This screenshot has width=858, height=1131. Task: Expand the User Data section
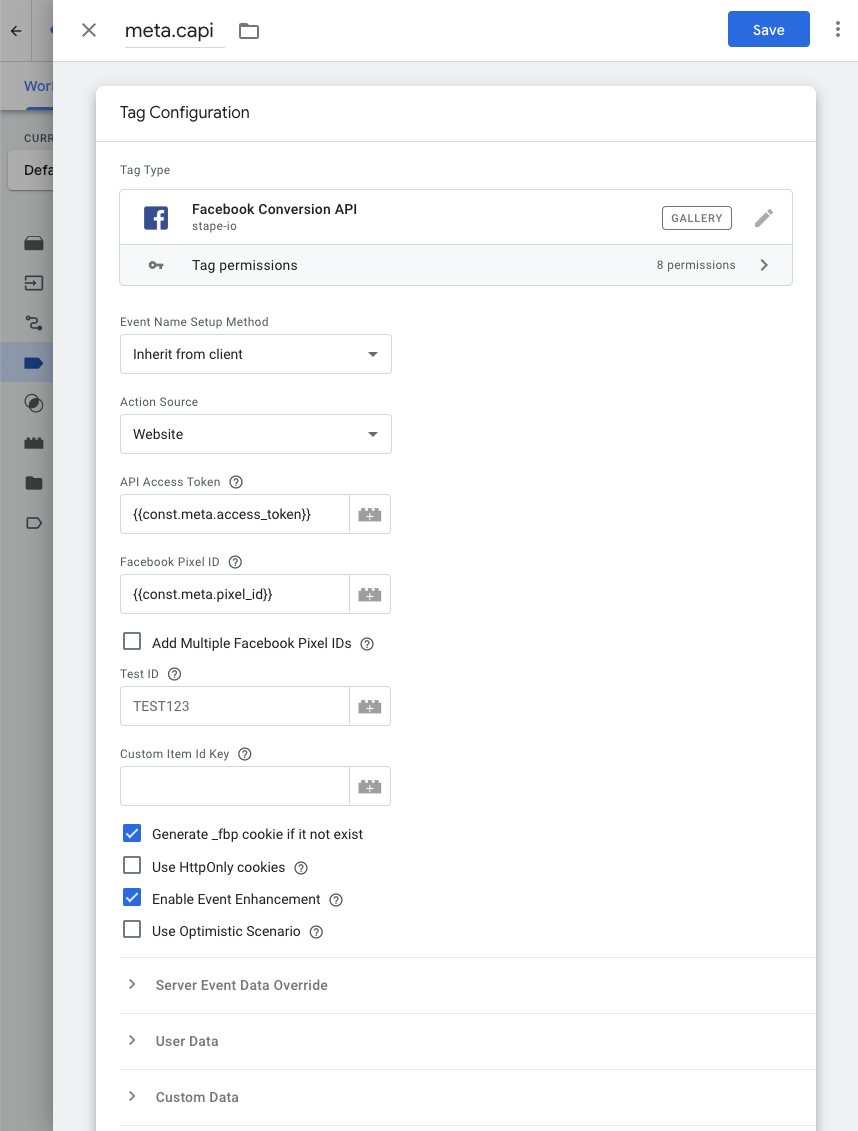(187, 1041)
